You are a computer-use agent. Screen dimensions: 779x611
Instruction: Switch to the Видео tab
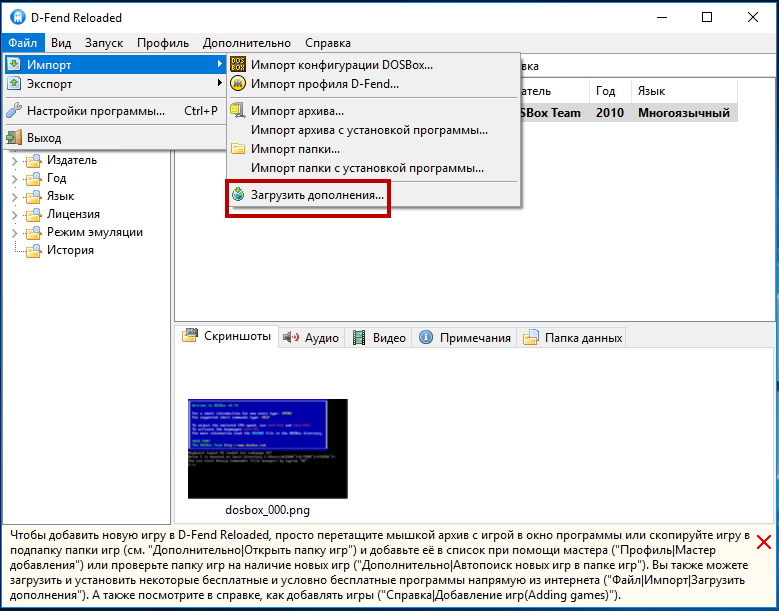pyautogui.click(x=379, y=338)
